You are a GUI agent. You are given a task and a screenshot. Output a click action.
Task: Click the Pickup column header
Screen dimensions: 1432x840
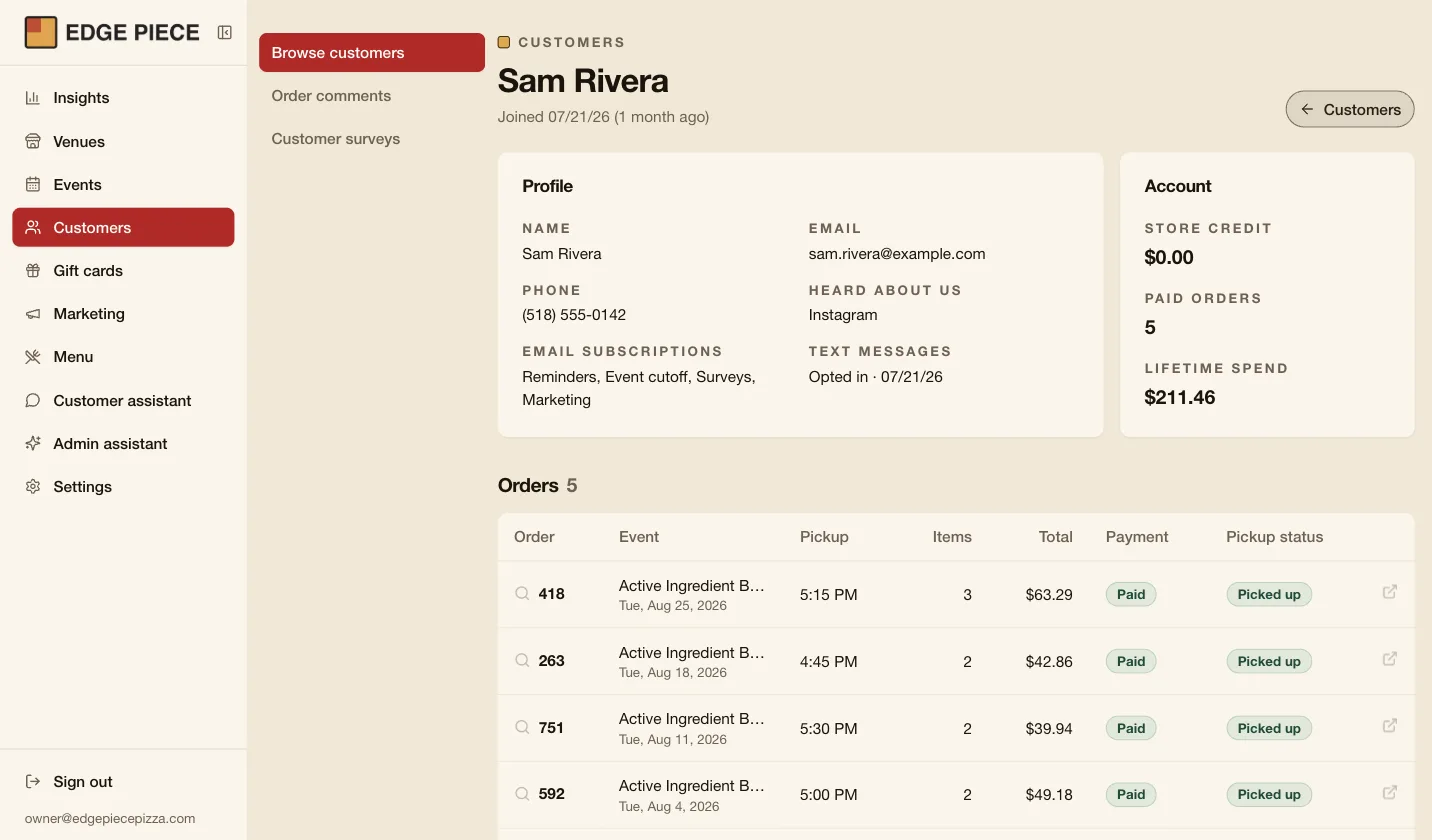[824, 537]
